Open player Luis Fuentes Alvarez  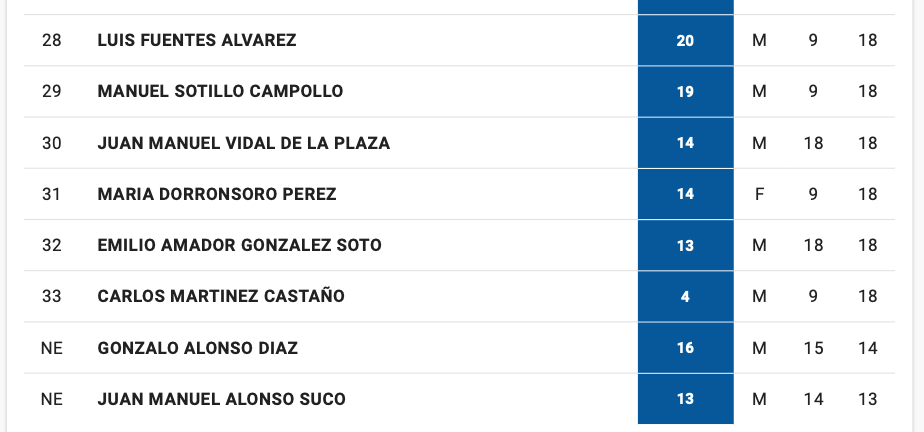click(197, 40)
